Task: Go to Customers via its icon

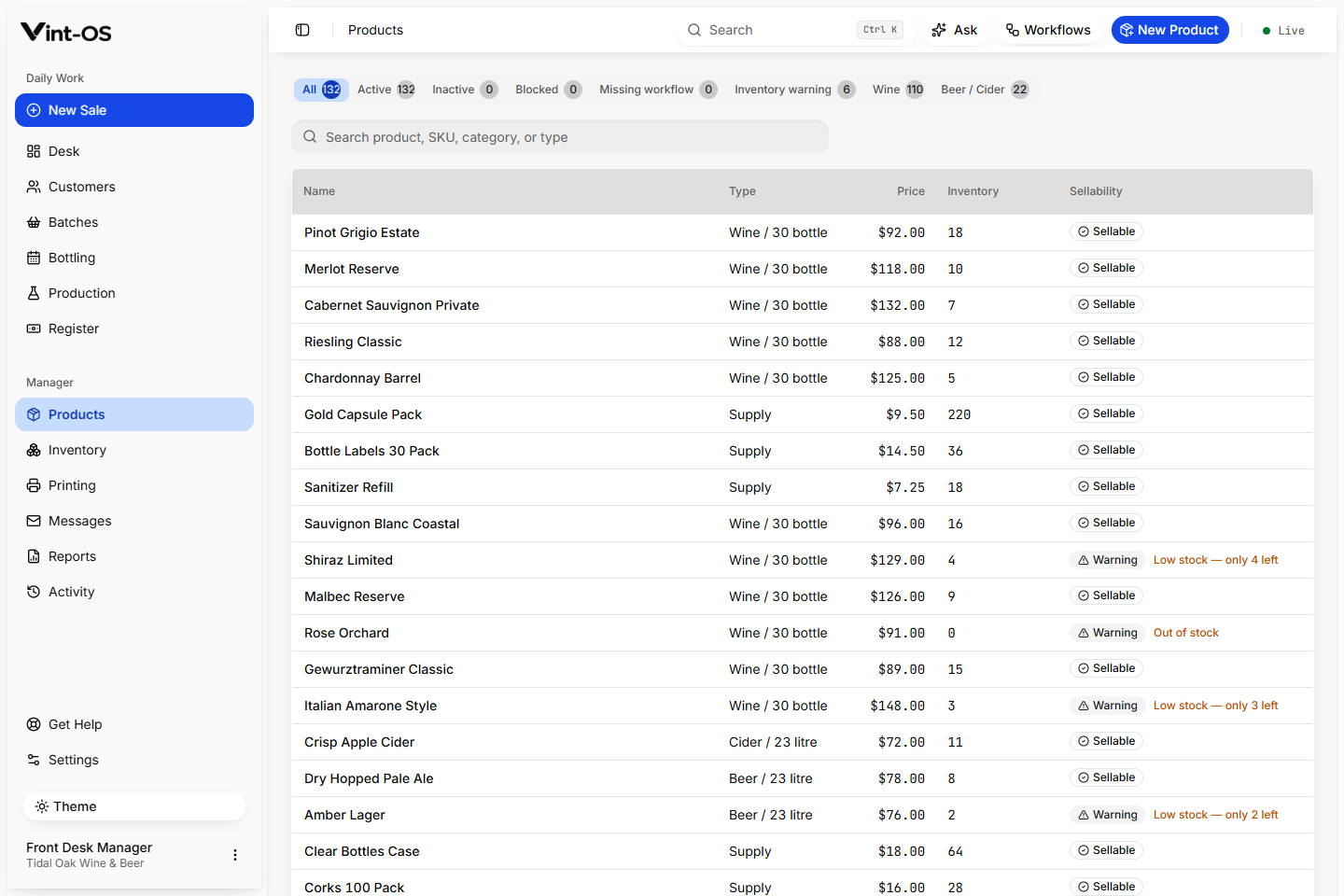Action: coord(34,187)
